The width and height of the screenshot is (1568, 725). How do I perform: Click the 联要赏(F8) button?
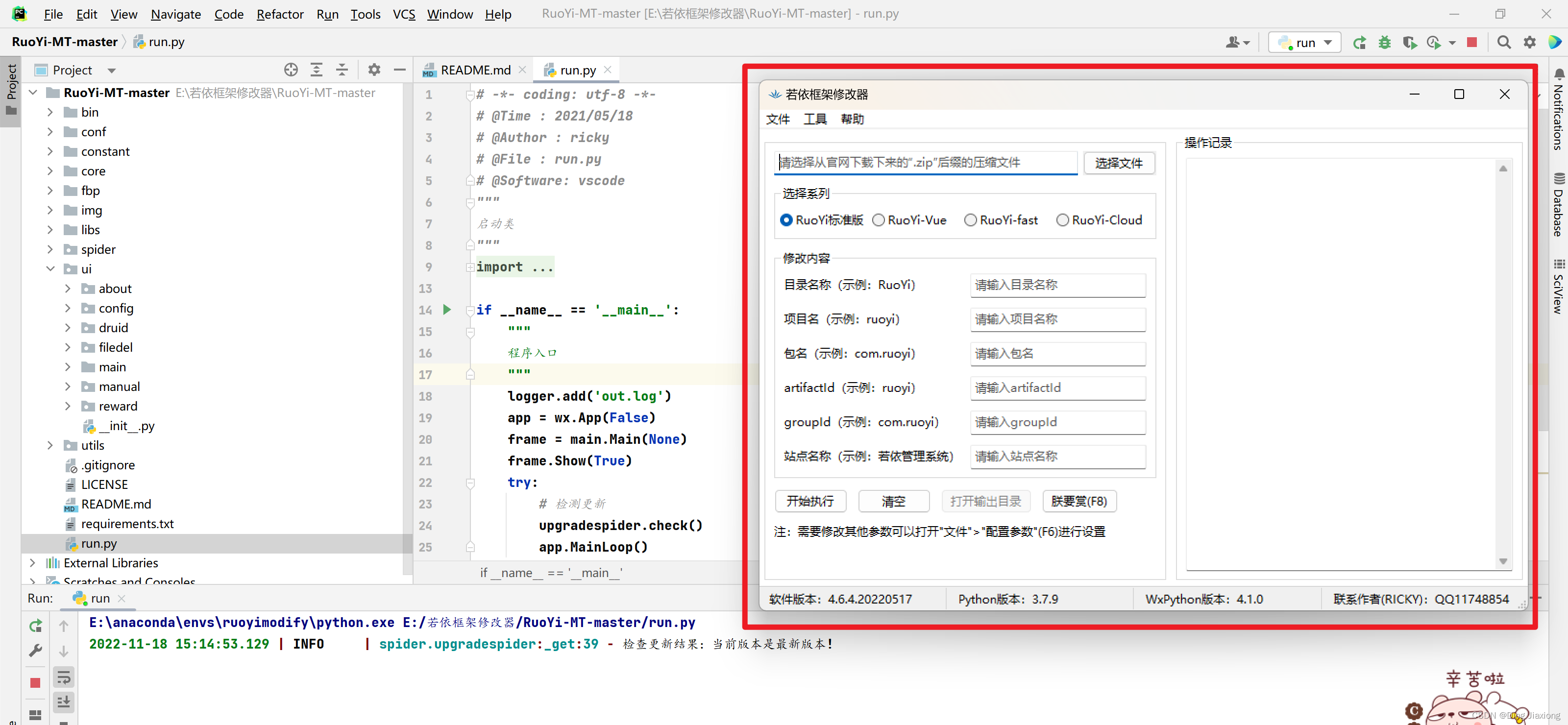click(1079, 501)
